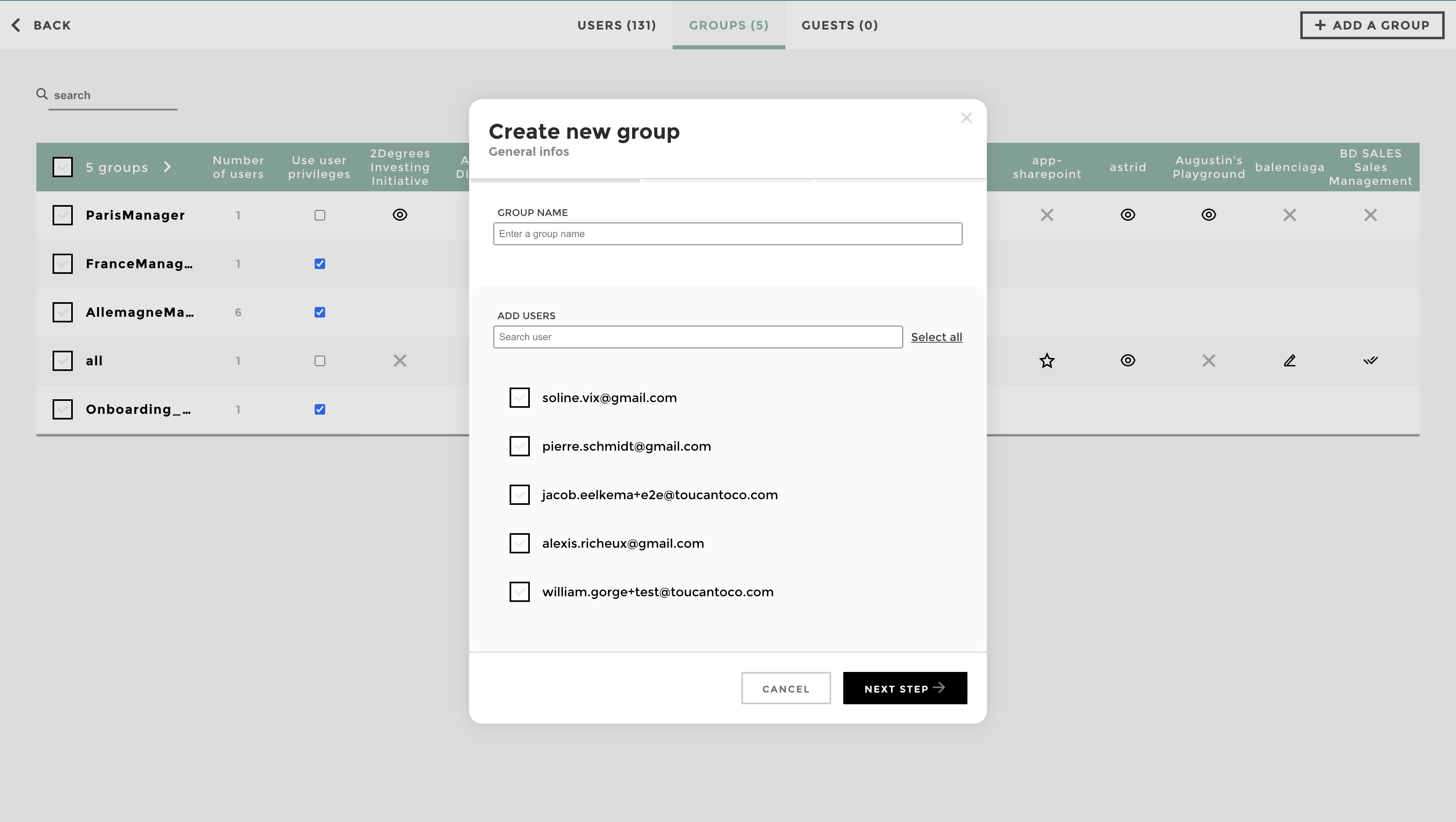
Task: Click the X under astrid for the all row
Action: pos(1209,360)
